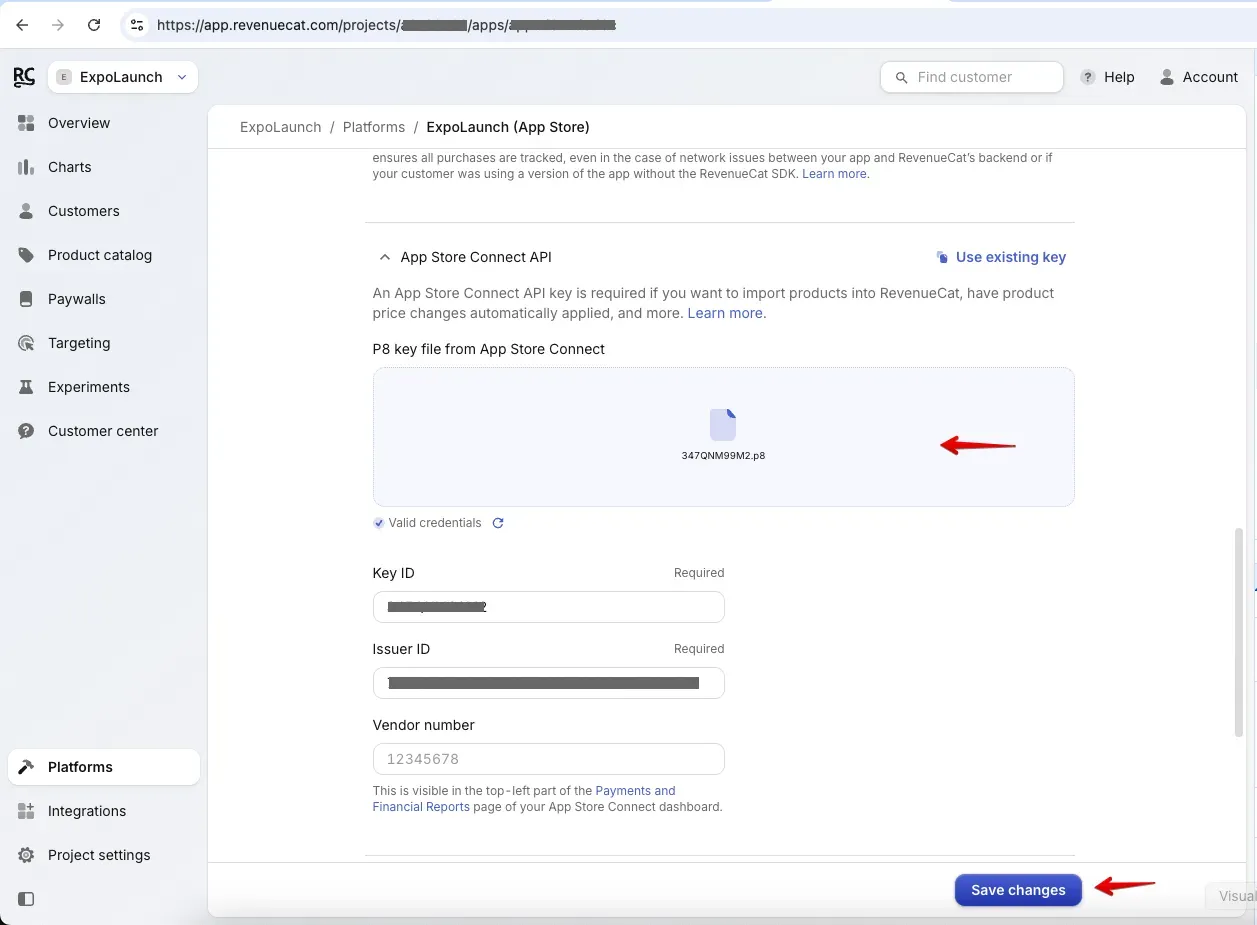
Task: Click the browser forward arrow
Action: 58,25
